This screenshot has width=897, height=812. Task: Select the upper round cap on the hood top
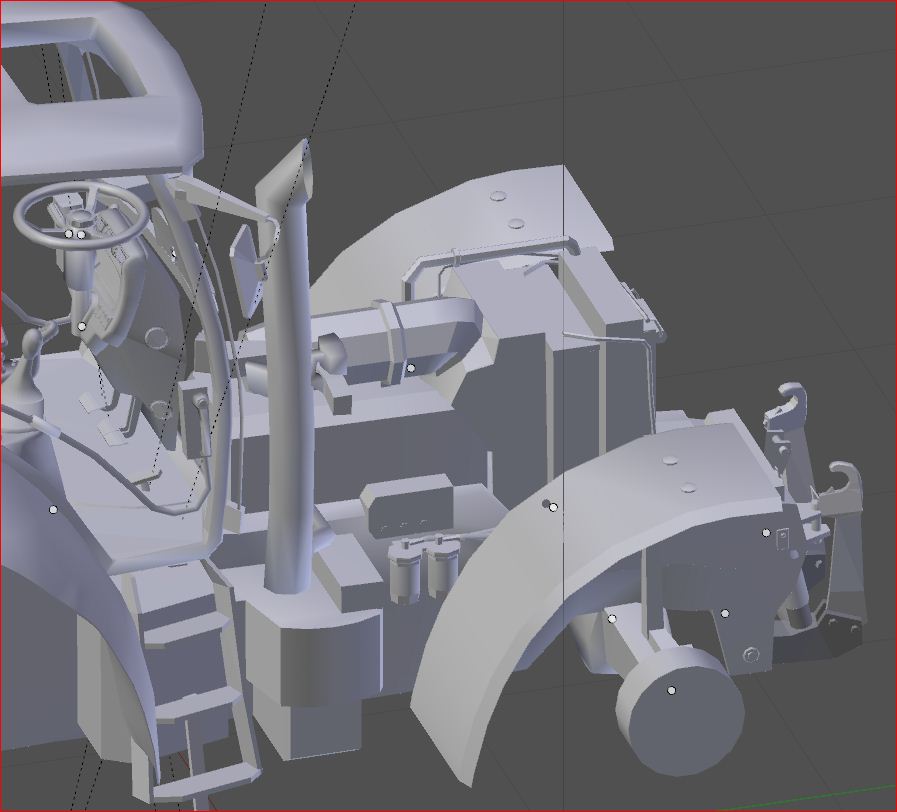point(499,196)
